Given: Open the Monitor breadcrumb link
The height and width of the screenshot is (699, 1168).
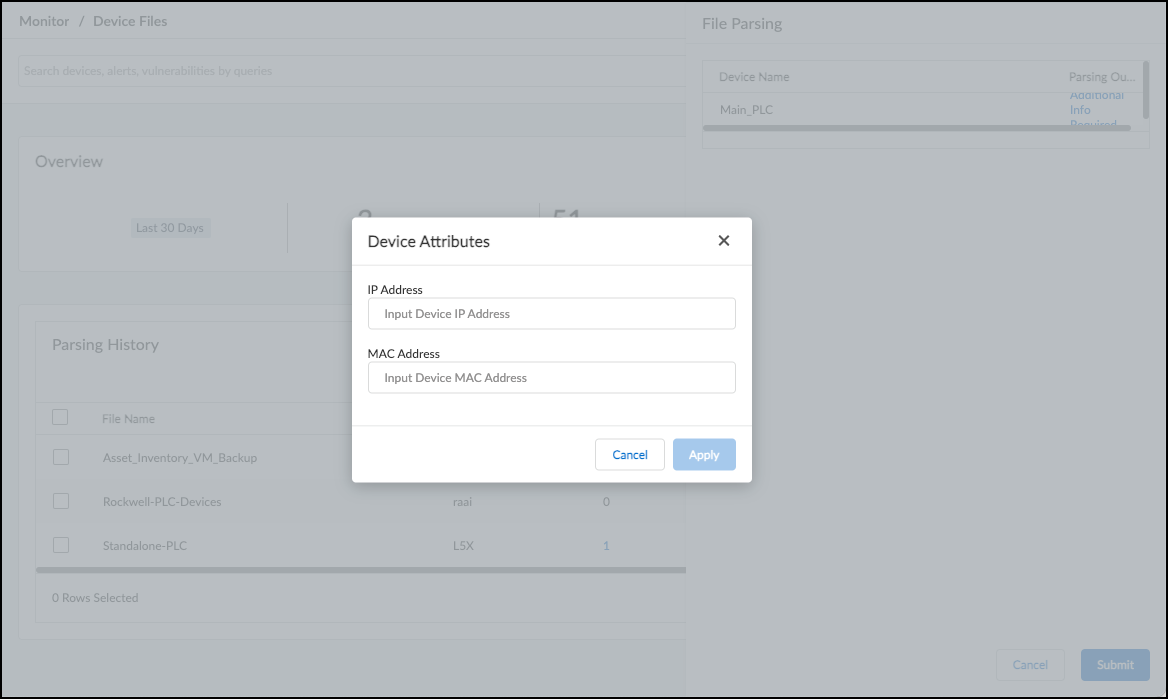Looking at the screenshot, I should [x=44, y=21].
